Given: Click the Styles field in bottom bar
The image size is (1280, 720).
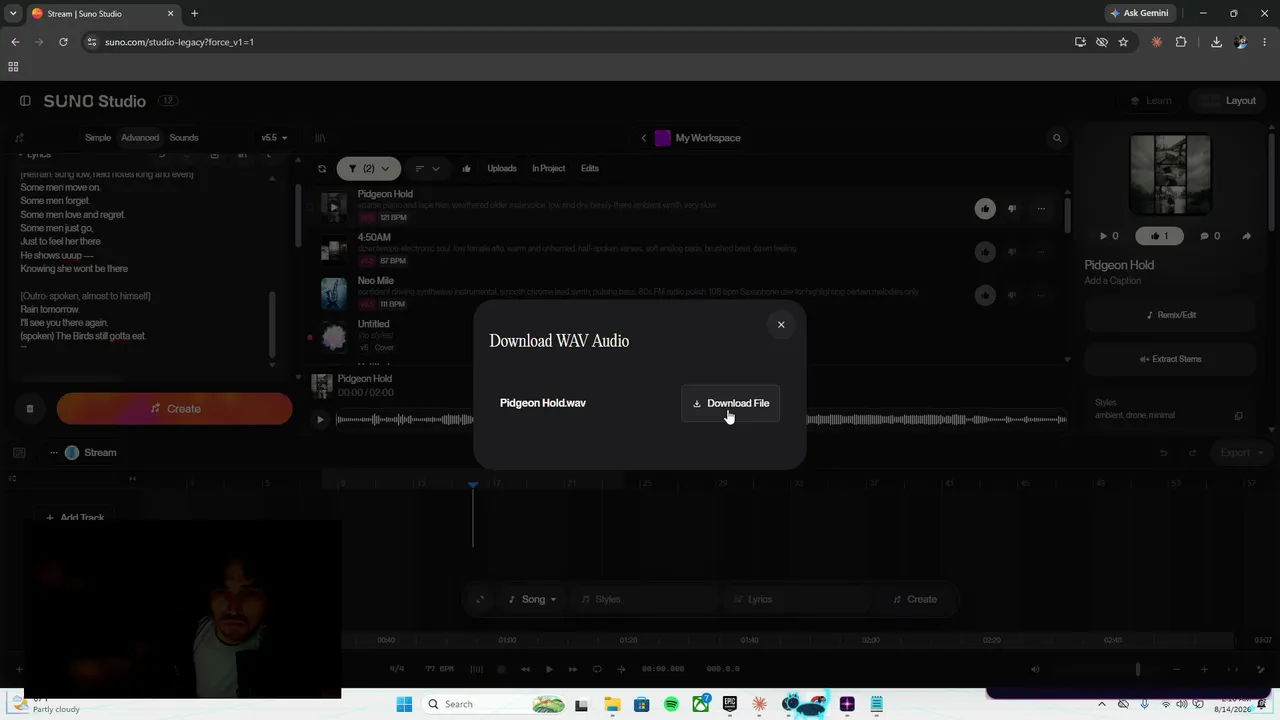Looking at the screenshot, I should 645,600.
